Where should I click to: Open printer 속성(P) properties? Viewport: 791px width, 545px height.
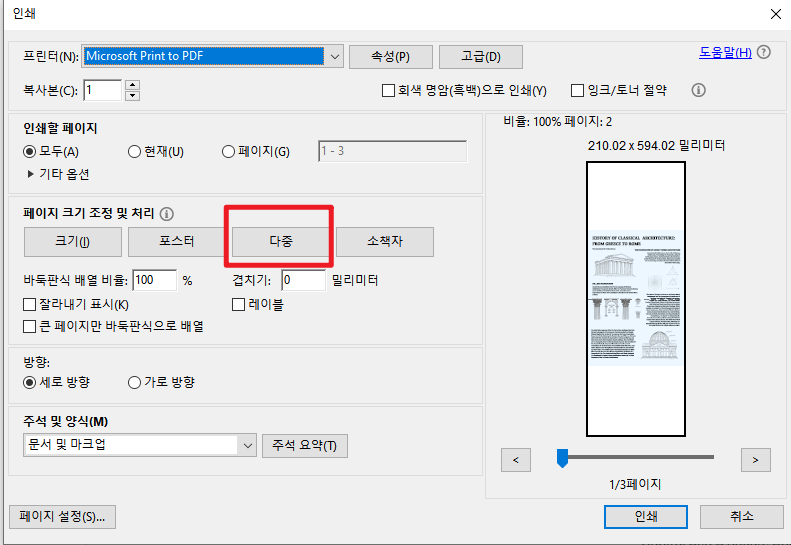(390, 57)
